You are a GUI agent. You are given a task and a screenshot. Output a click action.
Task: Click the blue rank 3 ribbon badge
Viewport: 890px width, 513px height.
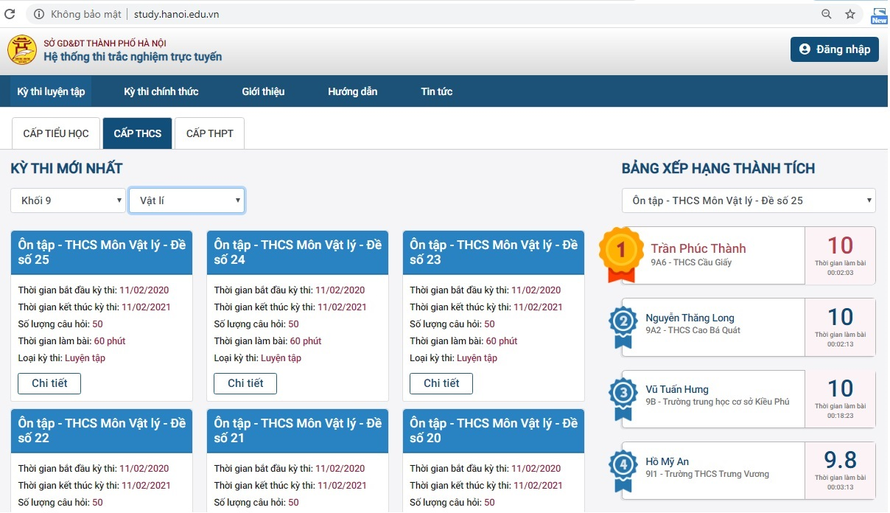click(624, 395)
